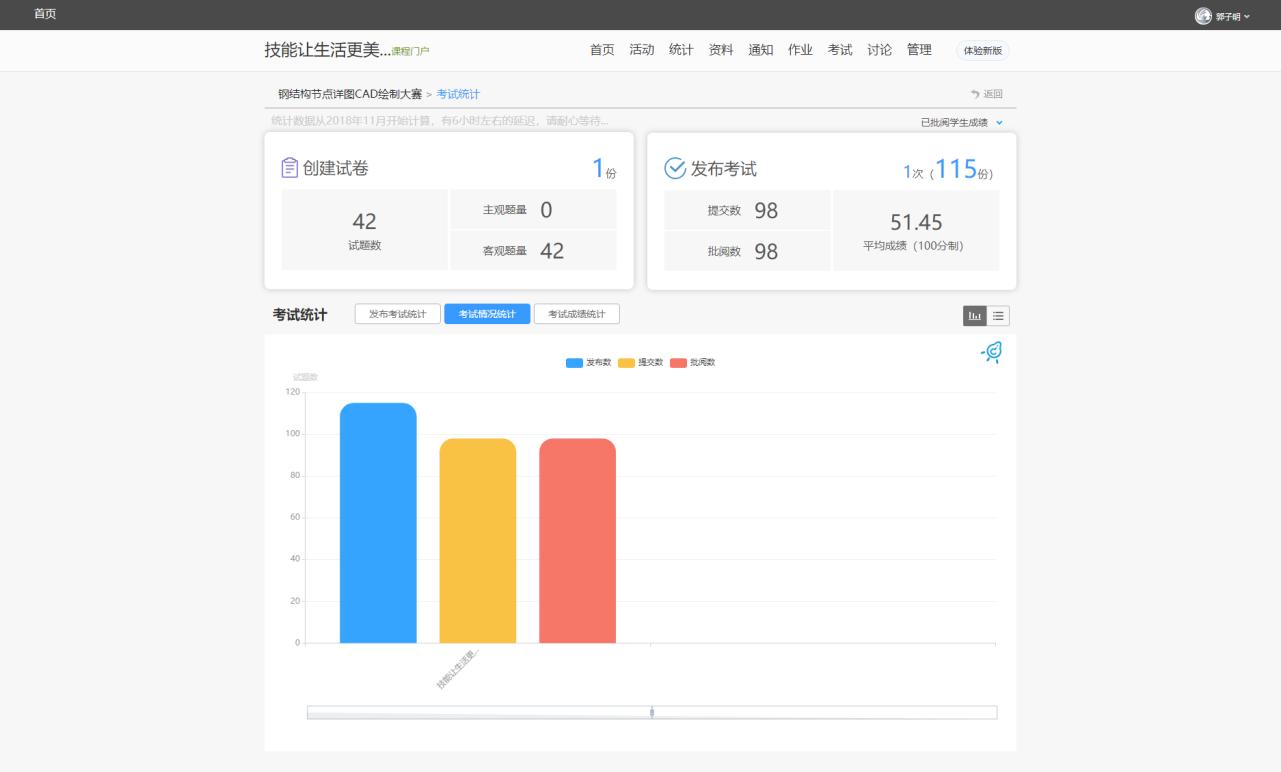Screen dimensions: 1281x772
Task: Switch to list view icon
Action: pos(998,316)
